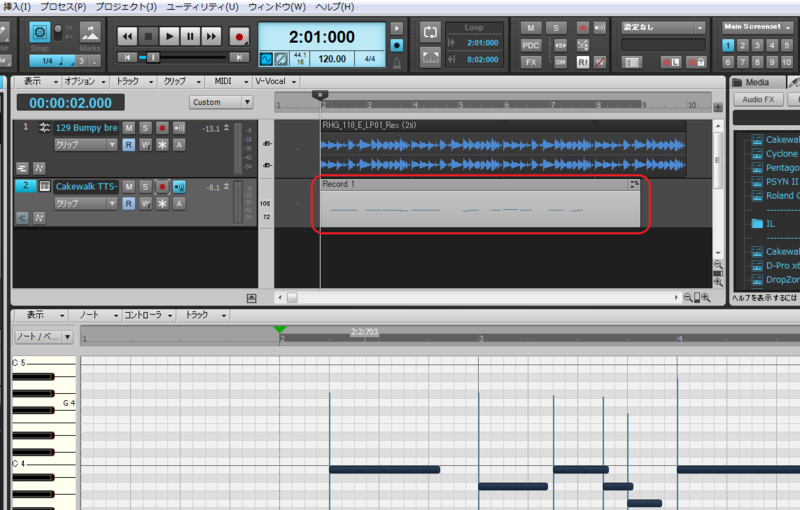Open the コントローラ menu in piano roll
This screenshot has height=510, width=800.
click(x=148, y=315)
